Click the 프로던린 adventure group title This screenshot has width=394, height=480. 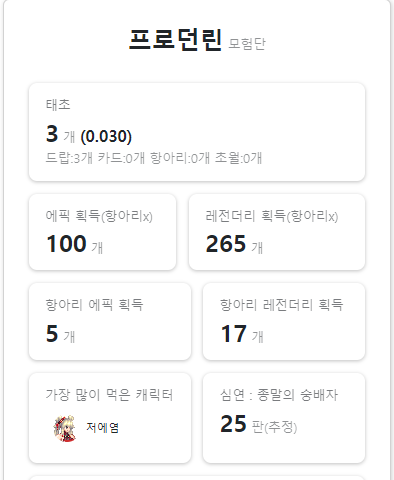(x=175, y=40)
